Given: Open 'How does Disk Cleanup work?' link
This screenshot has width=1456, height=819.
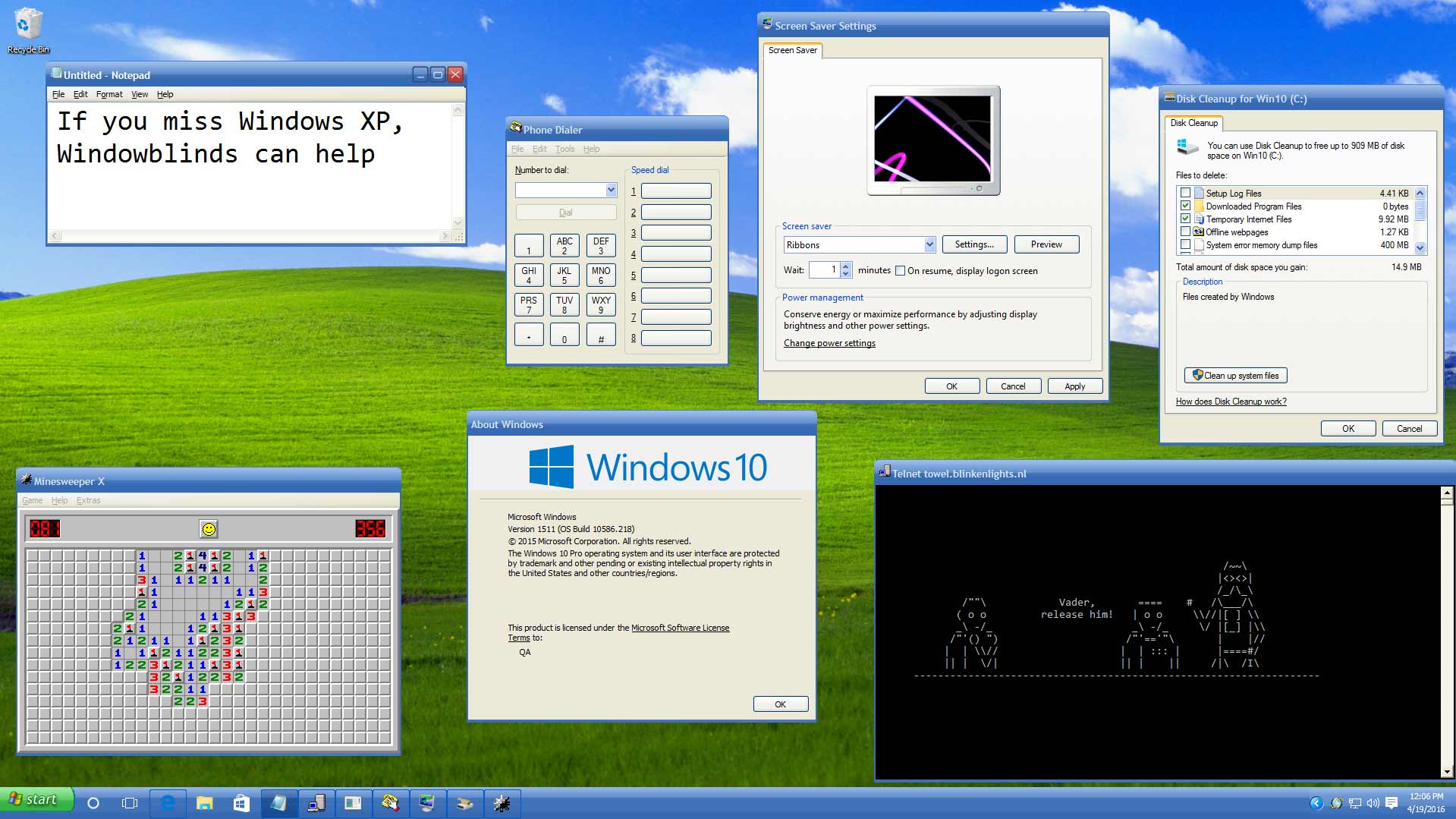Looking at the screenshot, I should click(x=1231, y=402).
